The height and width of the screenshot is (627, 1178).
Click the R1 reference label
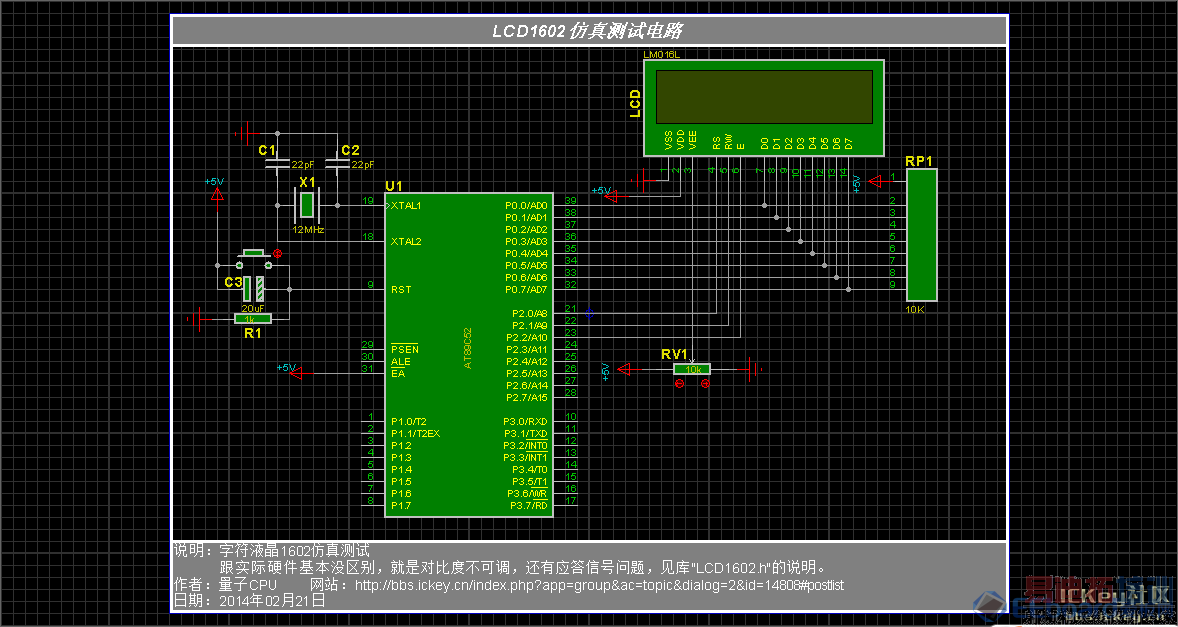coord(252,333)
